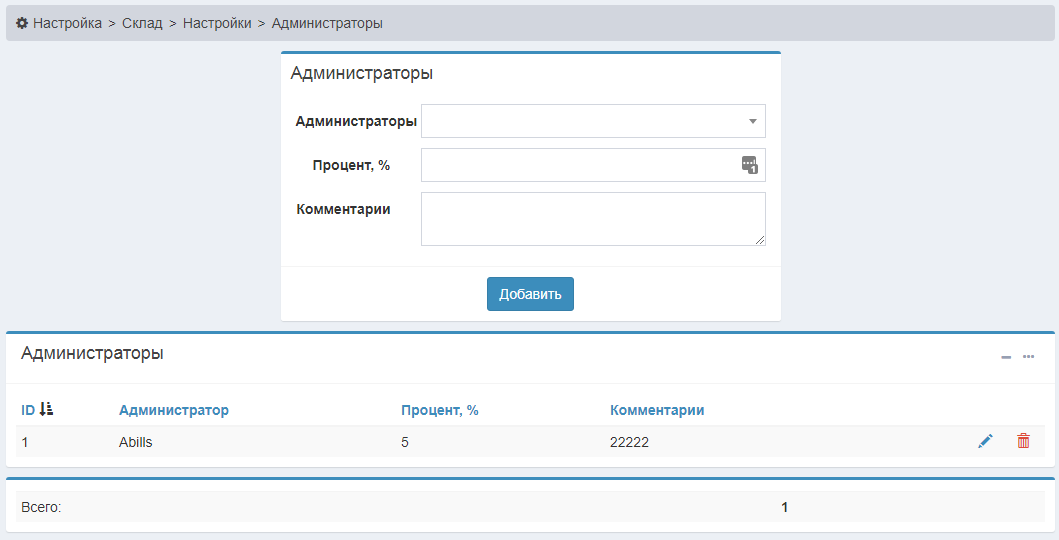Sort by the Администратор column header
The height and width of the screenshot is (540, 1059).
click(x=174, y=410)
